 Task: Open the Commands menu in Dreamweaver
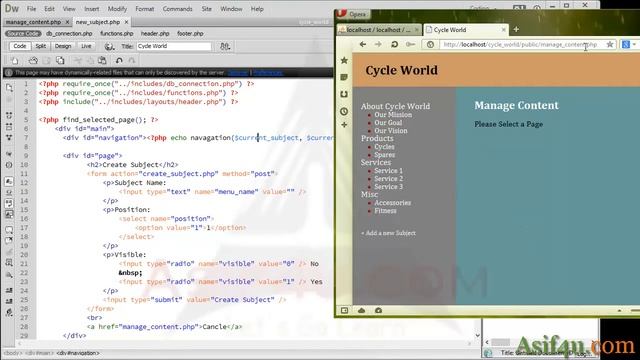coord(178,9)
